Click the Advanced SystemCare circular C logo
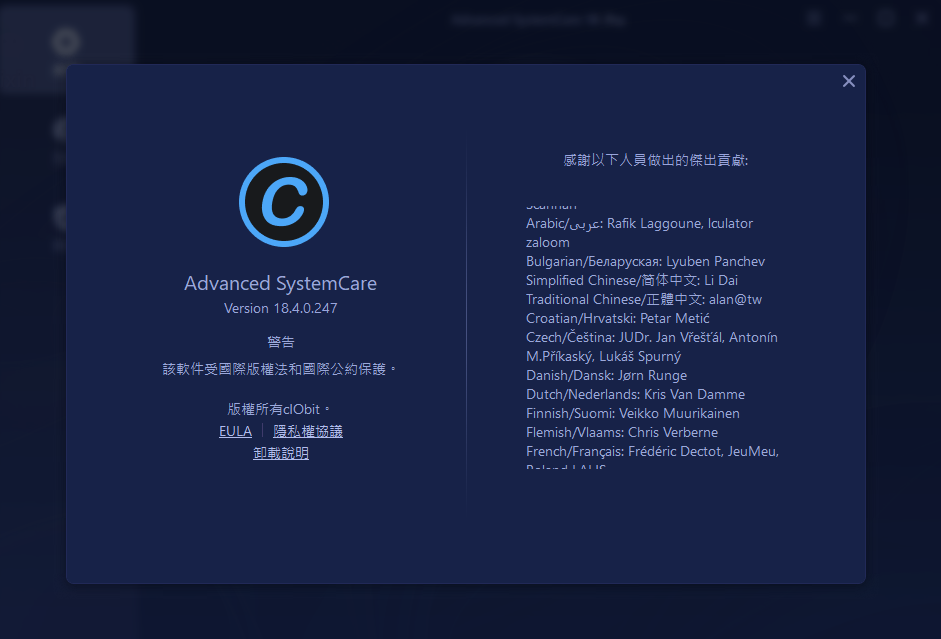 coord(283,202)
